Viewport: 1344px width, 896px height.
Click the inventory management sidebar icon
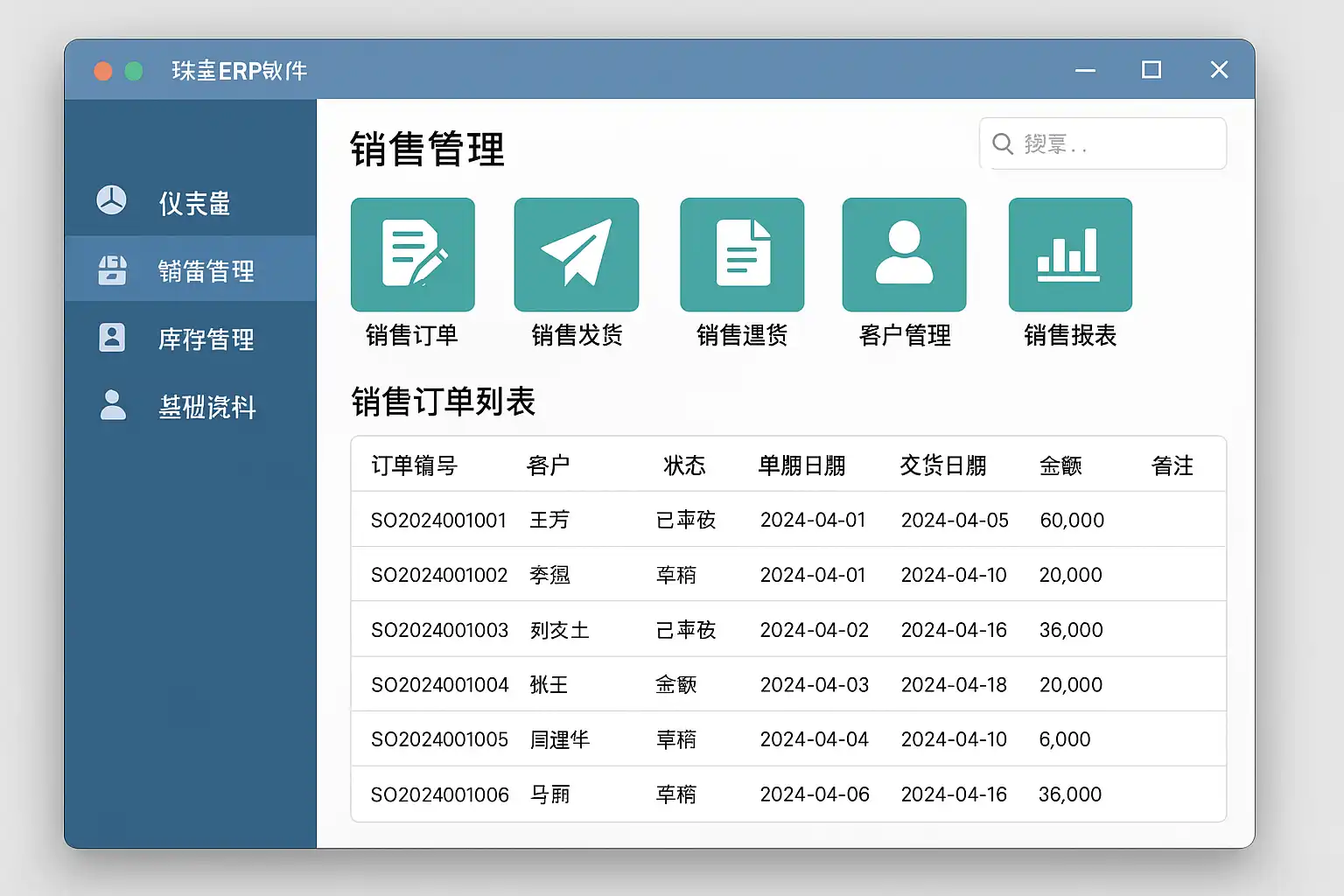coord(112,338)
